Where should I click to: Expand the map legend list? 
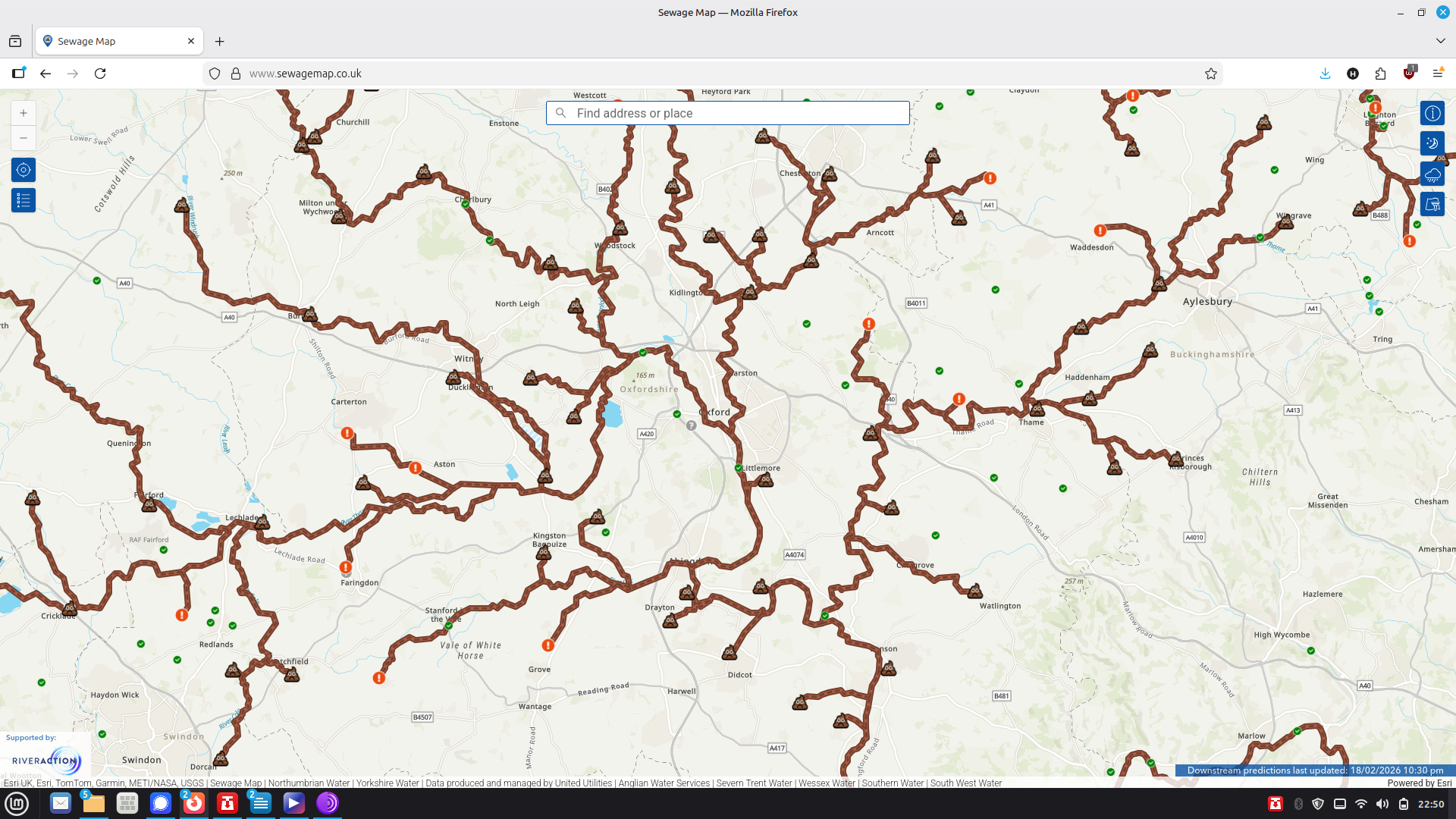point(24,200)
